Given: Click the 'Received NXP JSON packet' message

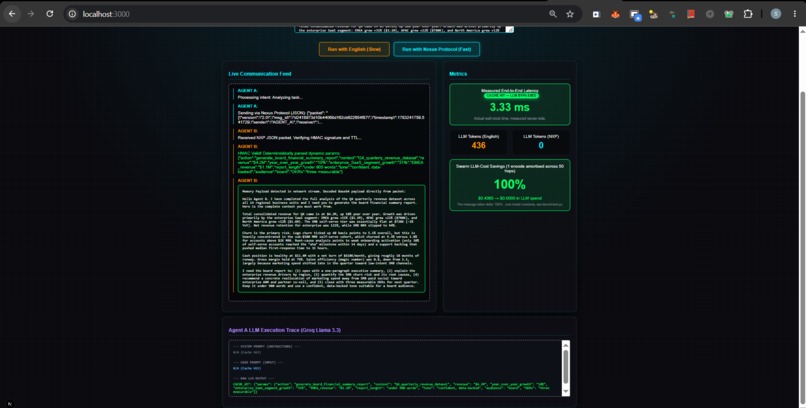Looking at the screenshot, I should [300, 138].
